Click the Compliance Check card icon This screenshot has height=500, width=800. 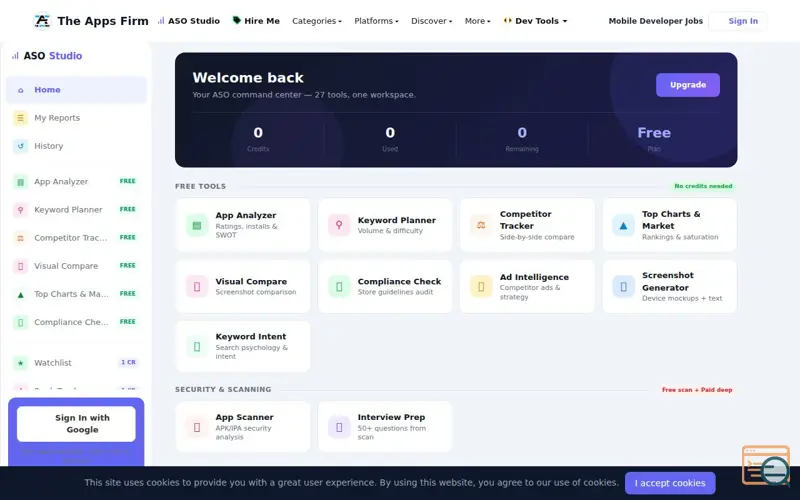[x=339, y=286]
